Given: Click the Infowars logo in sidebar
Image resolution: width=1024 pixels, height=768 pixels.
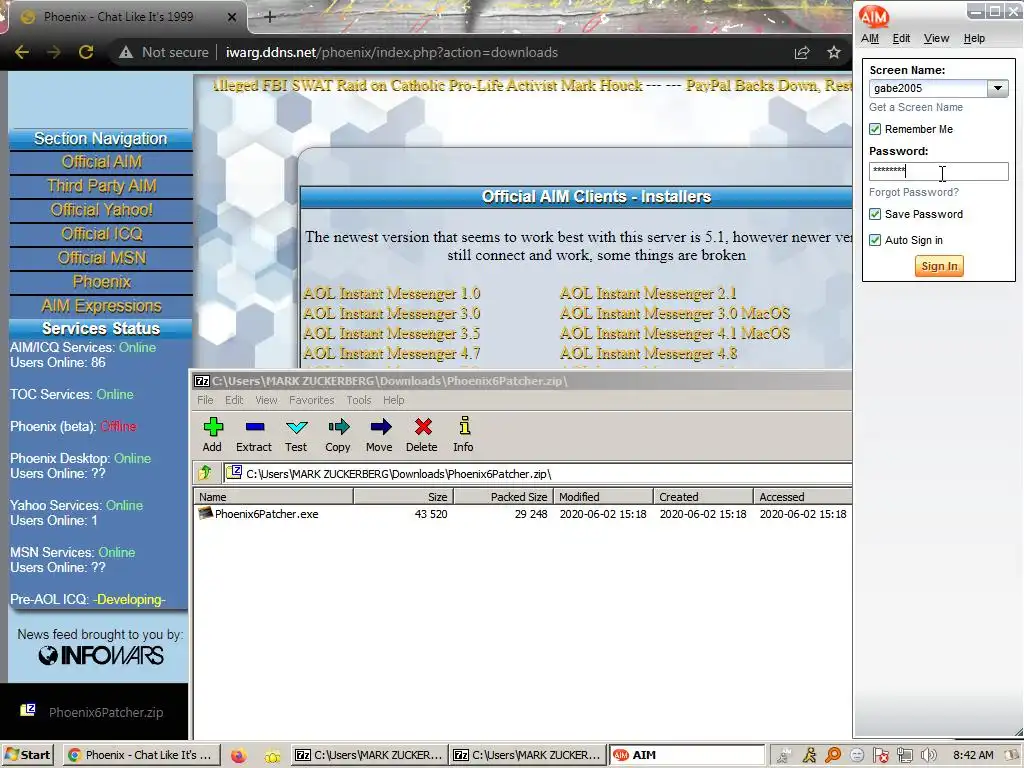Looking at the screenshot, I should pyautogui.click(x=101, y=655).
